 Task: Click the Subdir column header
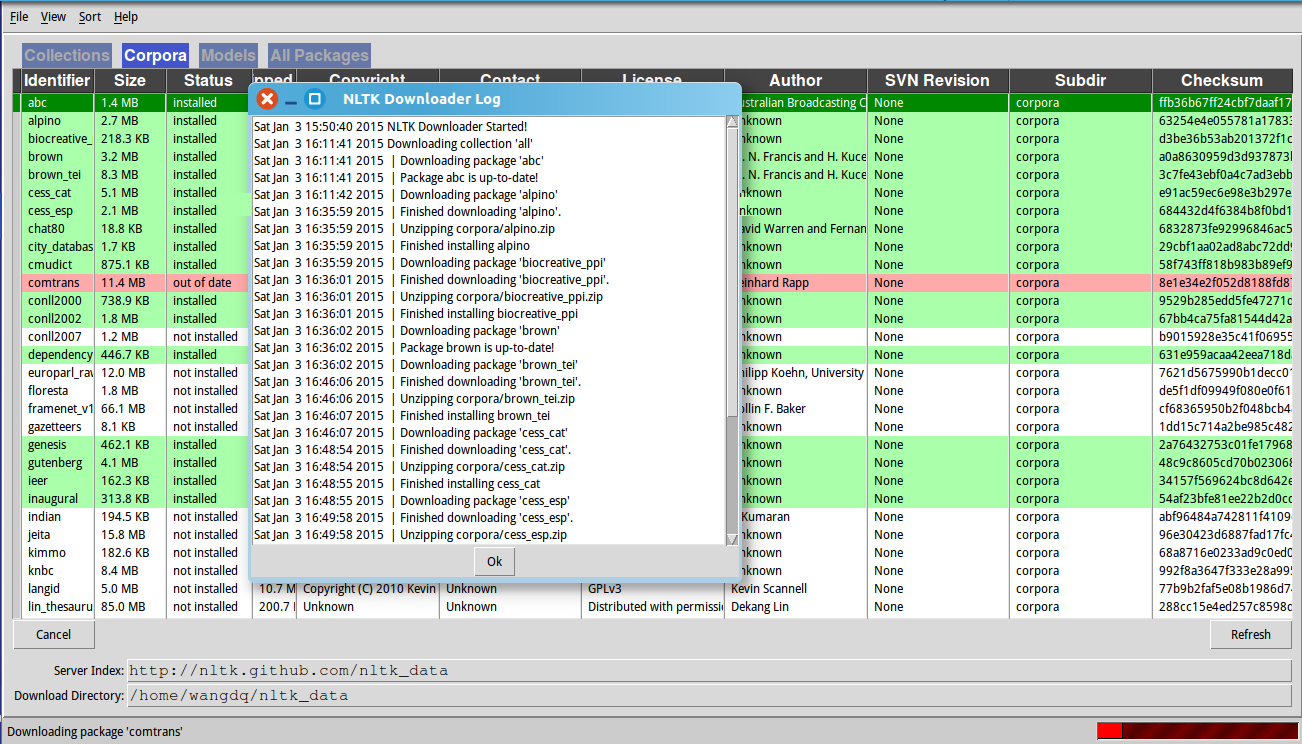coord(1080,81)
